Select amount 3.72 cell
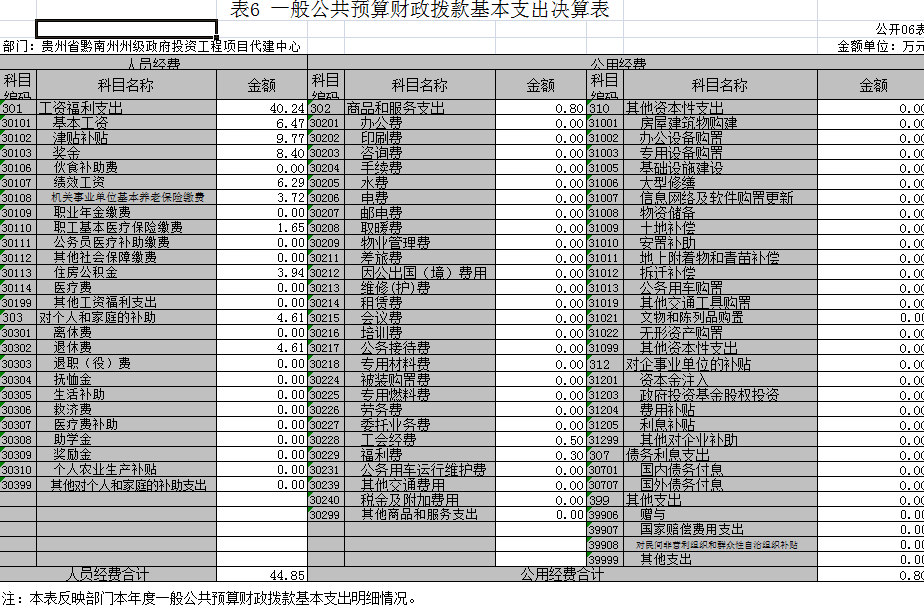The image size is (924, 608). coord(262,197)
